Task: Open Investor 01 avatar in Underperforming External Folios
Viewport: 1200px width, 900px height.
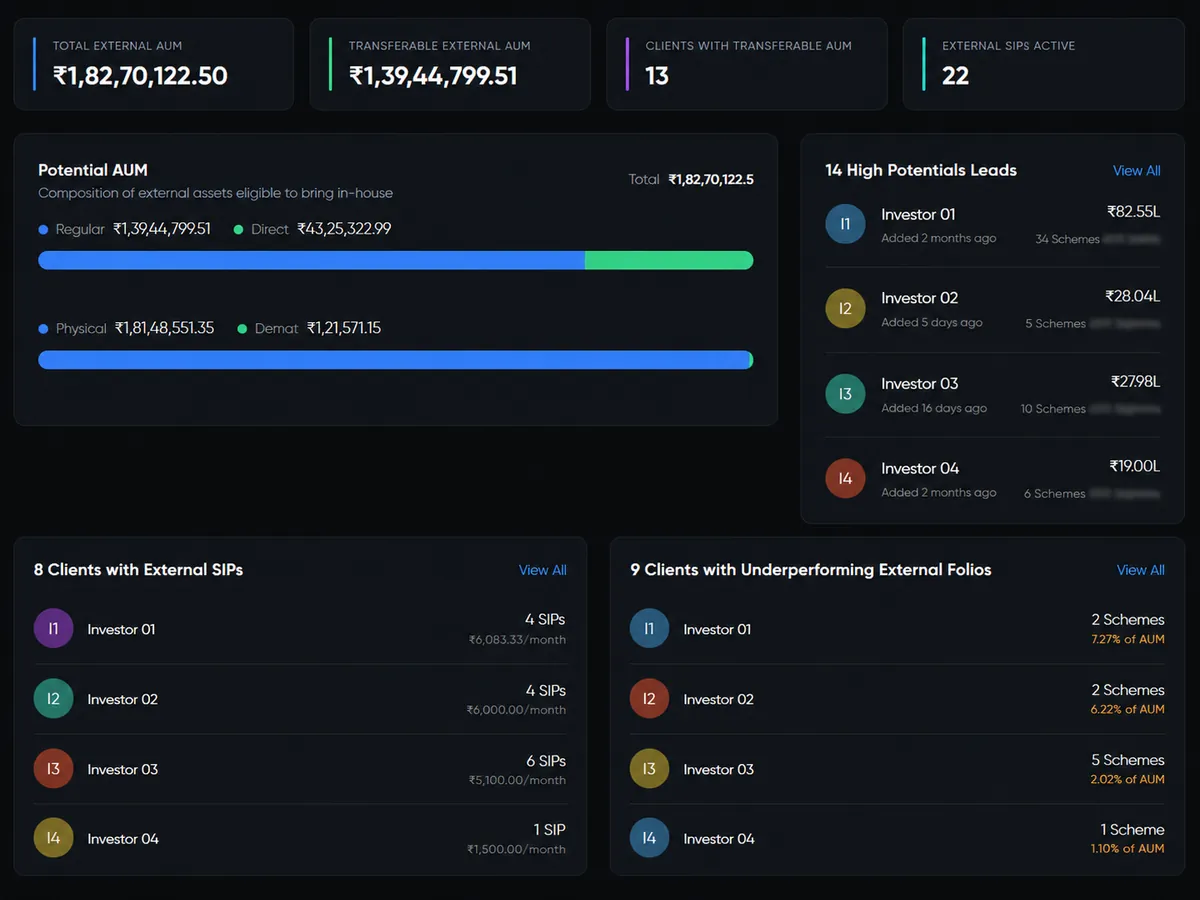Action: pyautogui.click(x=650, y=629)
